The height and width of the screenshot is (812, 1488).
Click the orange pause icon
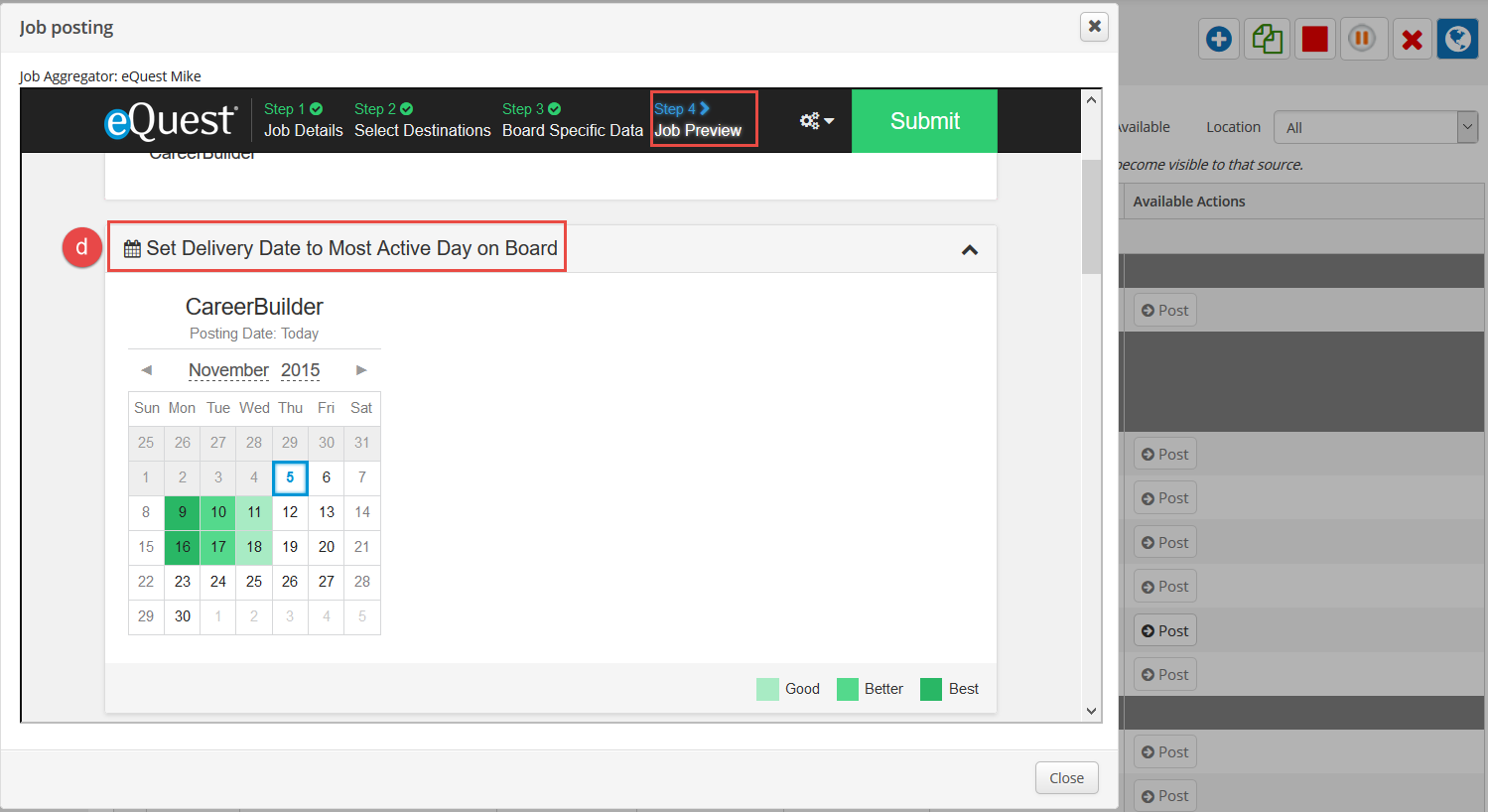tap(1363, 40)
